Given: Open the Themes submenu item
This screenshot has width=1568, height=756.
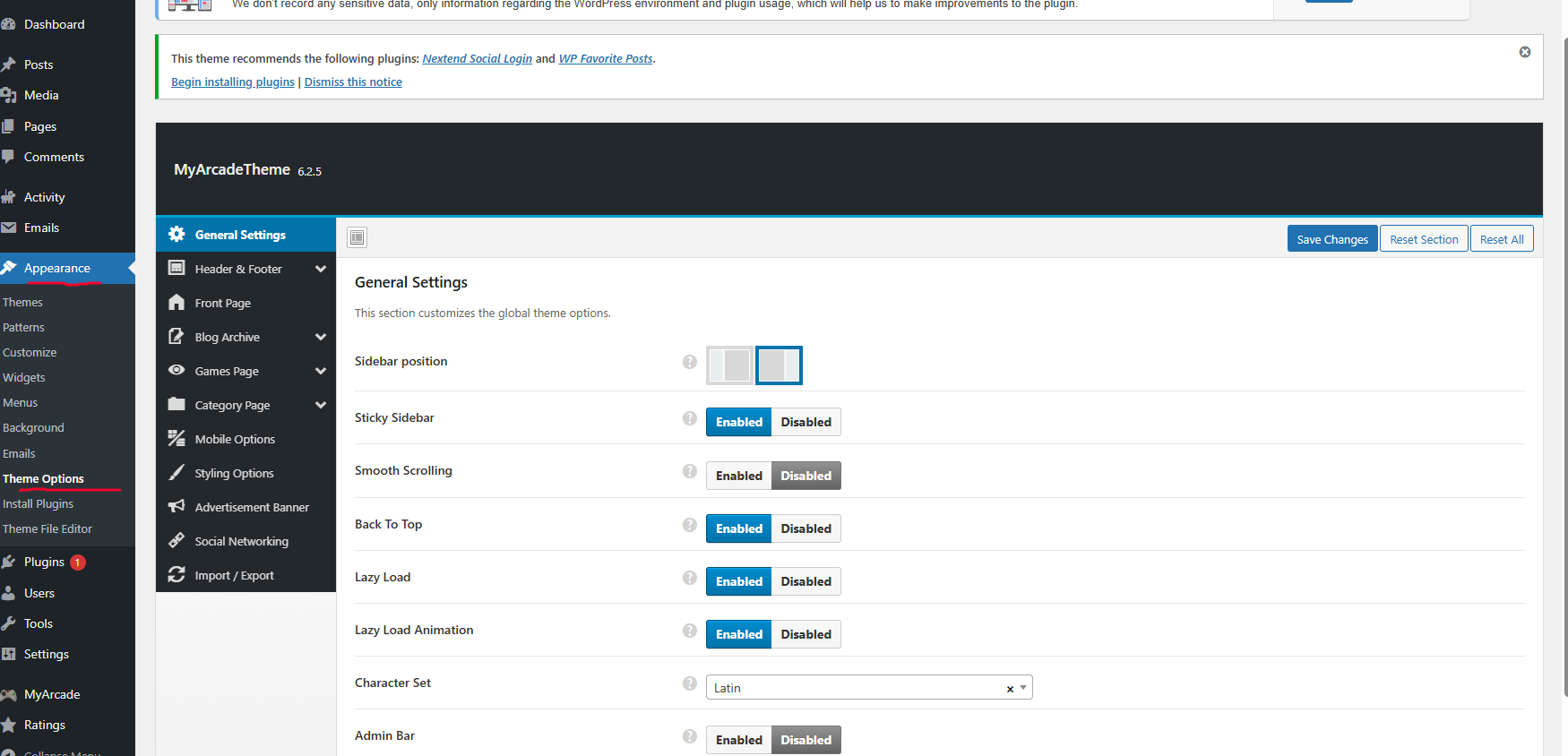Looking at the screenshot, I should pos(22,302).
